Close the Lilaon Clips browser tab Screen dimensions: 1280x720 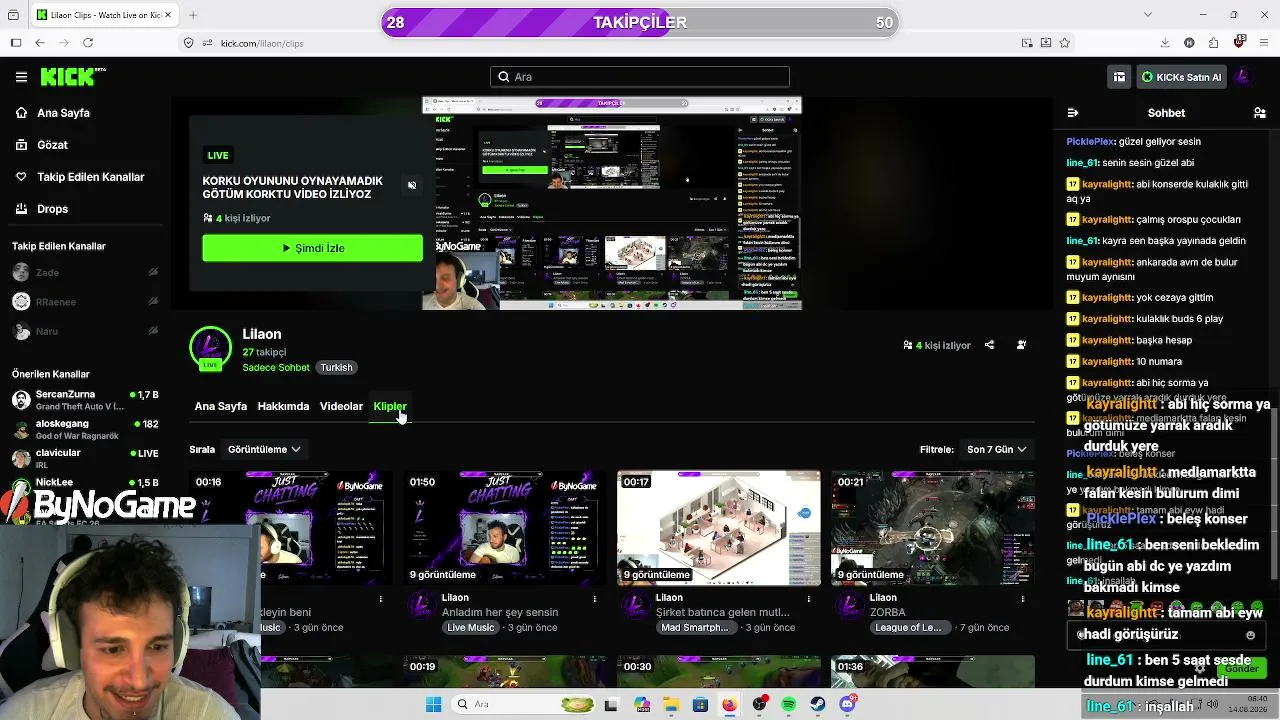point(170,15)
